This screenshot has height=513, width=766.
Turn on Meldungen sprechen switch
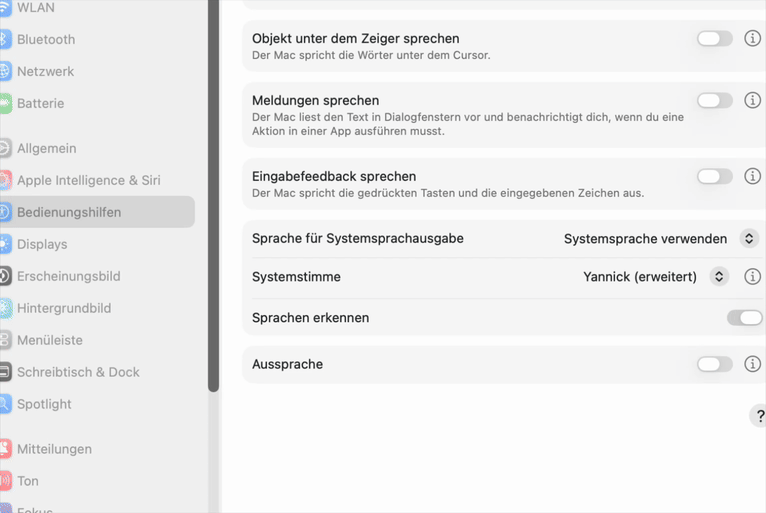714,101
